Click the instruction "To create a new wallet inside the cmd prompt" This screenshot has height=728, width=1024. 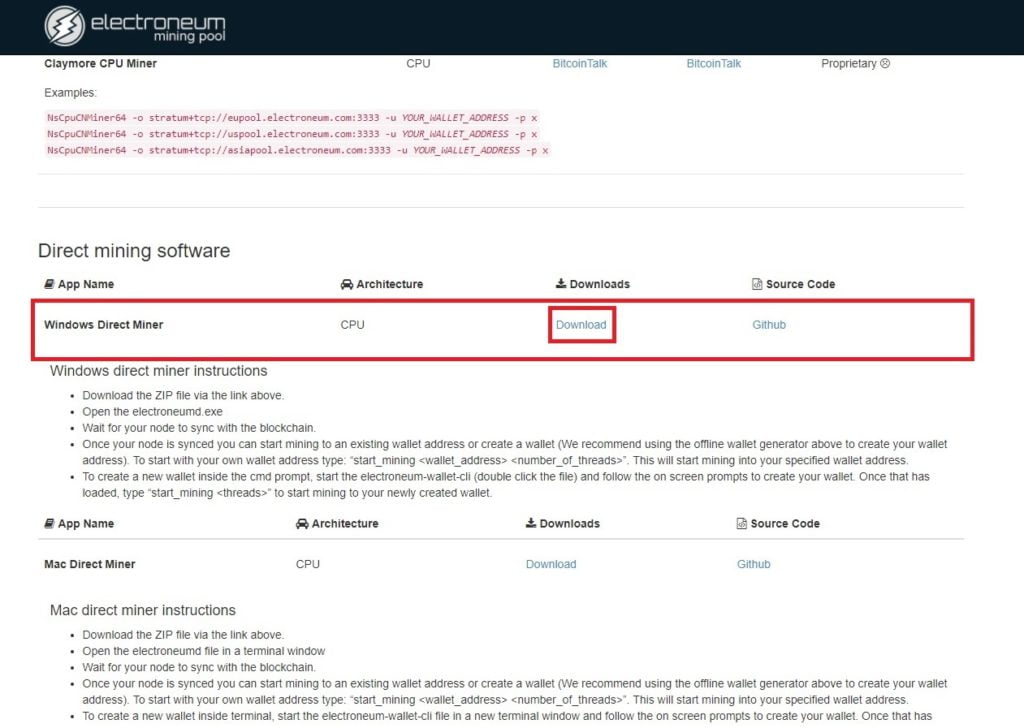tap(505, 484)
